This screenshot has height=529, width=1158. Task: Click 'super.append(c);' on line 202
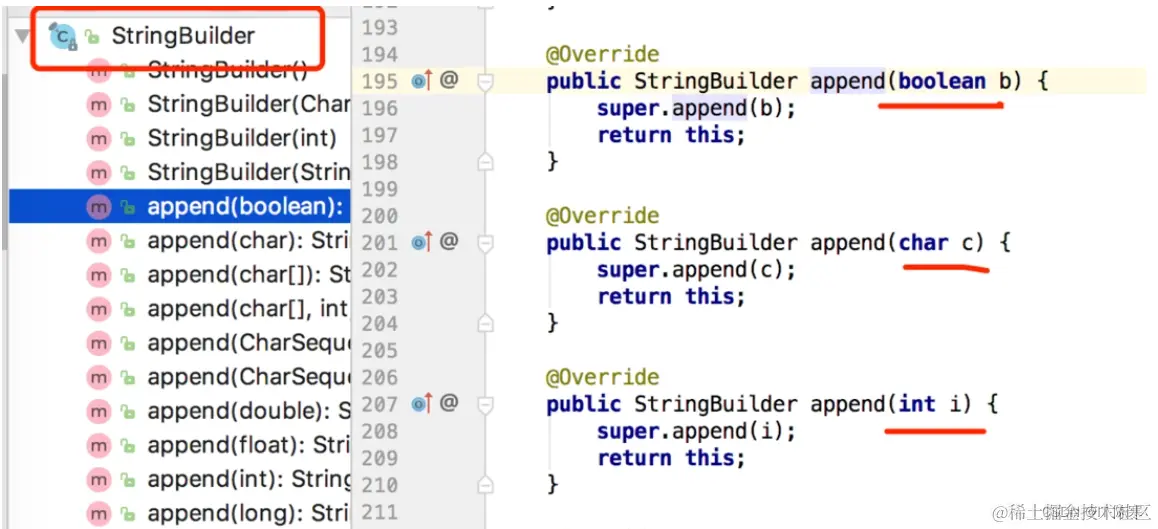pos(696,270)
